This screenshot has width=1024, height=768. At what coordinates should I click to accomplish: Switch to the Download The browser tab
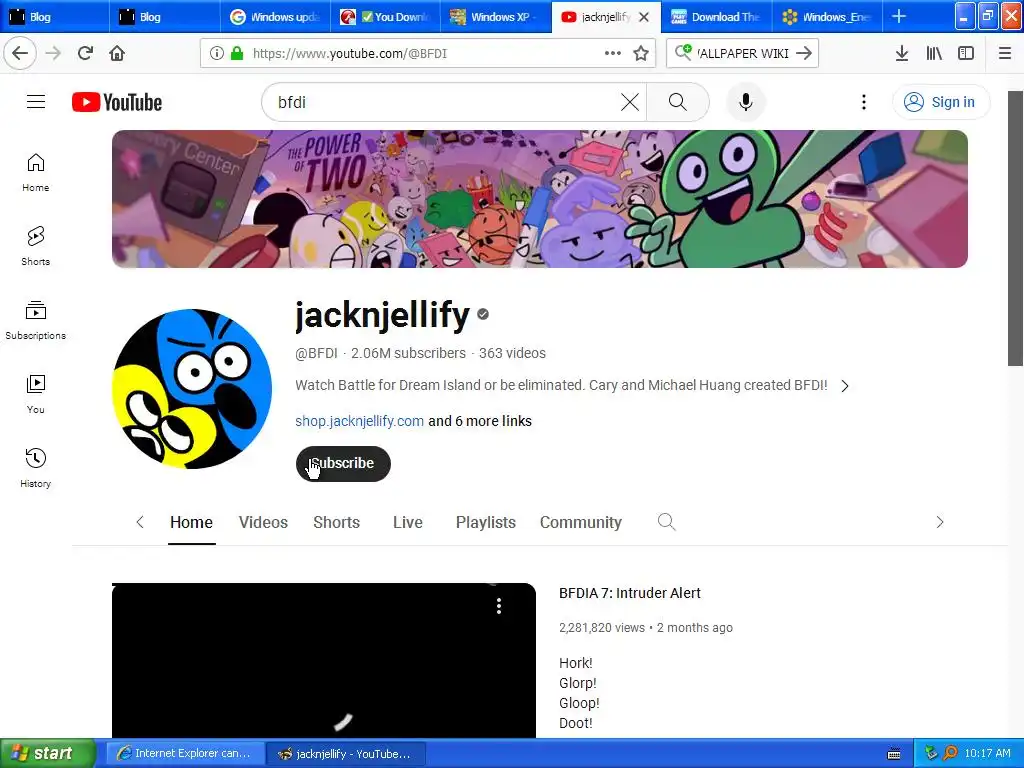tap(716, 17)
